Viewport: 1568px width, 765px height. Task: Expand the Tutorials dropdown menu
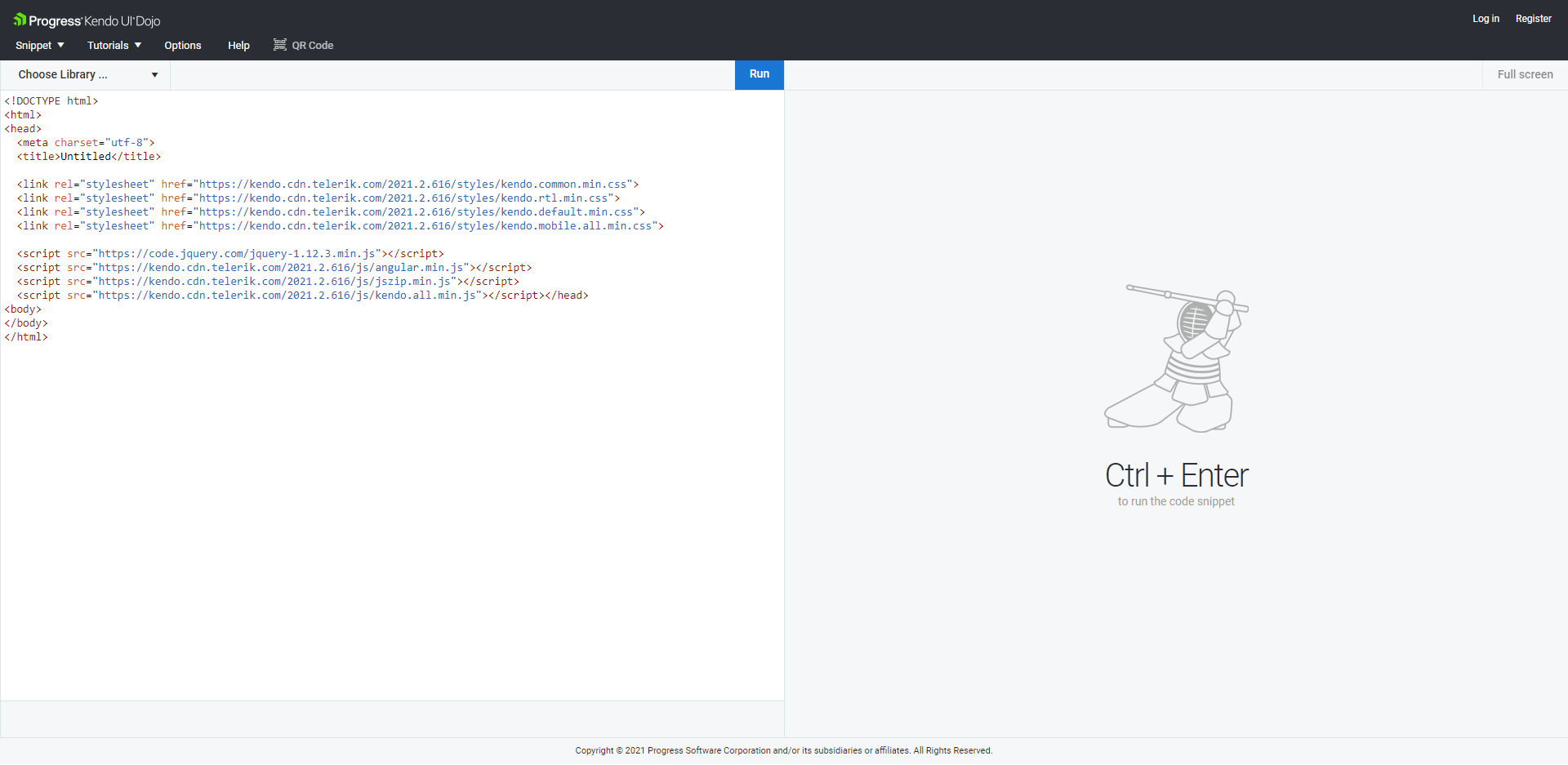click(x=114, y=46)
